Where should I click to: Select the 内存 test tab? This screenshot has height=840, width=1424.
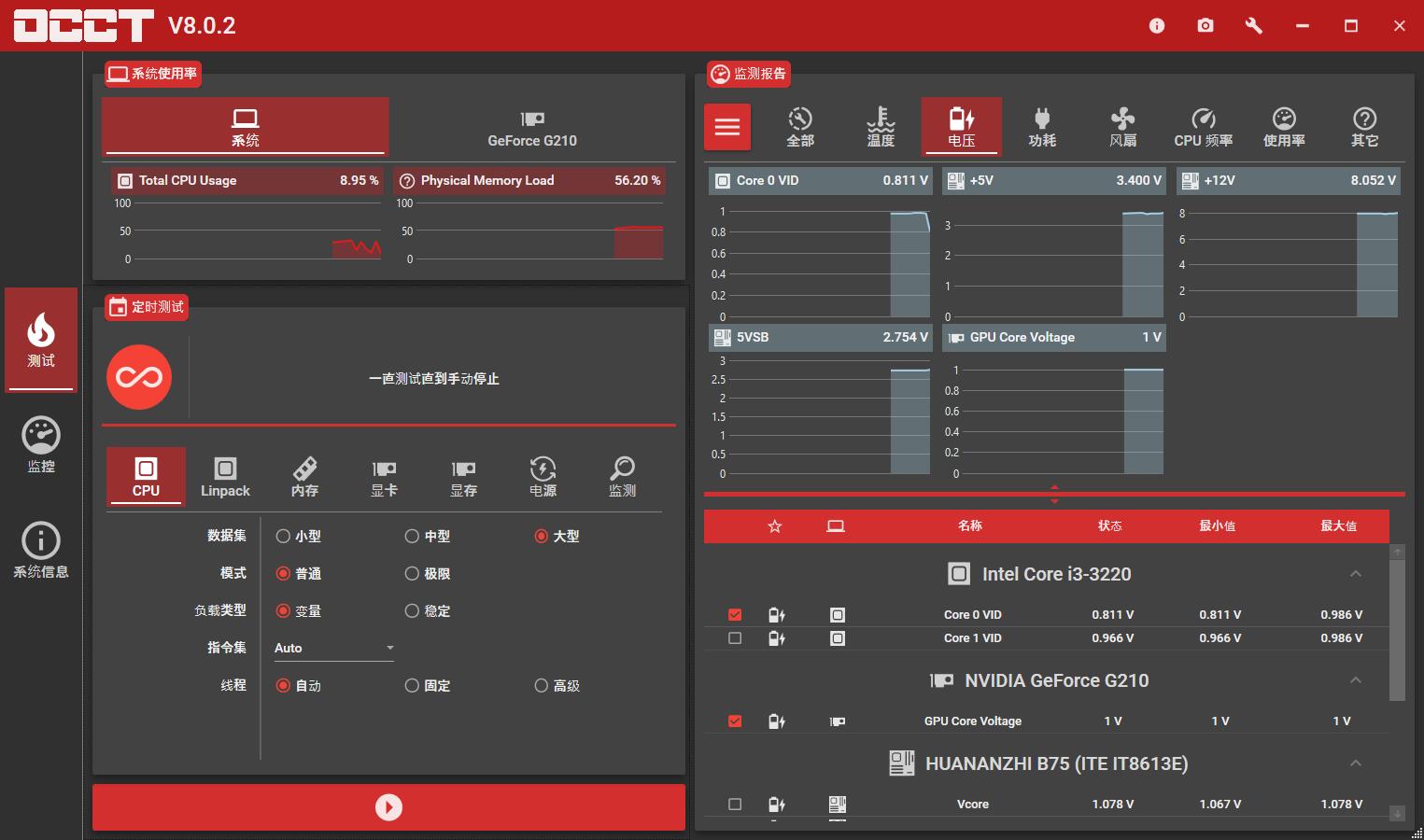point(304,477)
